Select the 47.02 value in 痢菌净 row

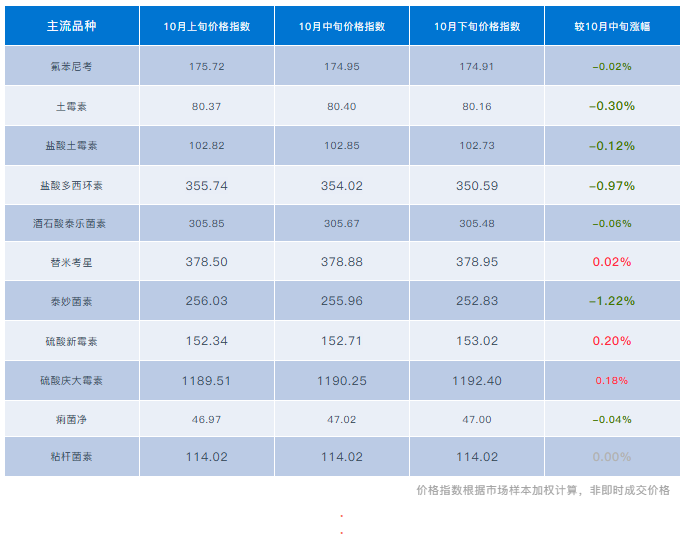tap(342, 419)
